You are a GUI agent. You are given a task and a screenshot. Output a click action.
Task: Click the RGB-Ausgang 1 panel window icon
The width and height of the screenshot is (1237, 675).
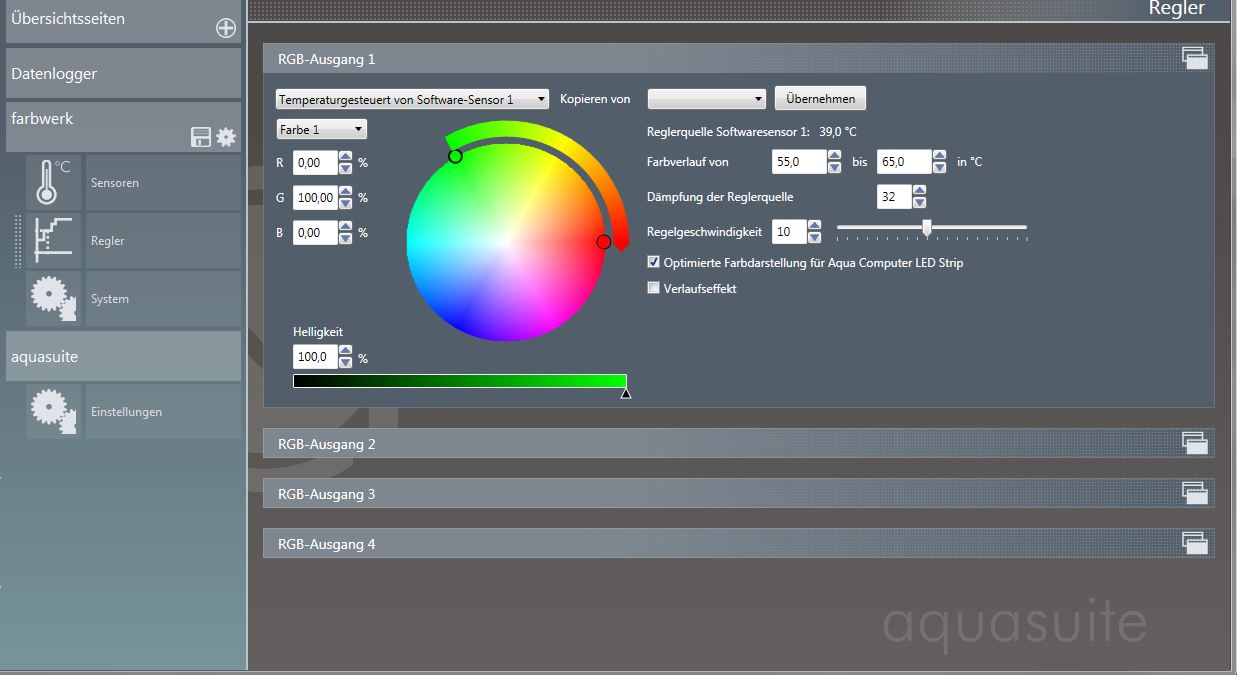point(1195,58)
